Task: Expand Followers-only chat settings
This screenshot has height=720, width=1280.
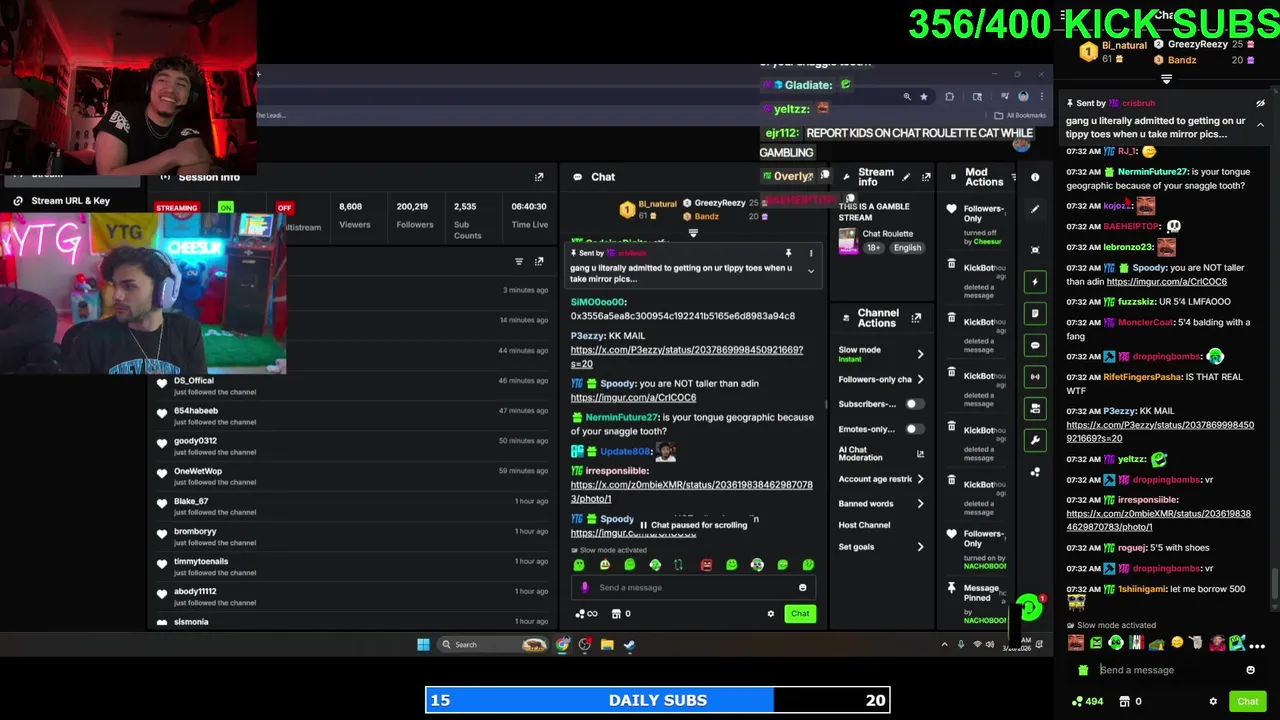Action: click(x=920, y=379)
